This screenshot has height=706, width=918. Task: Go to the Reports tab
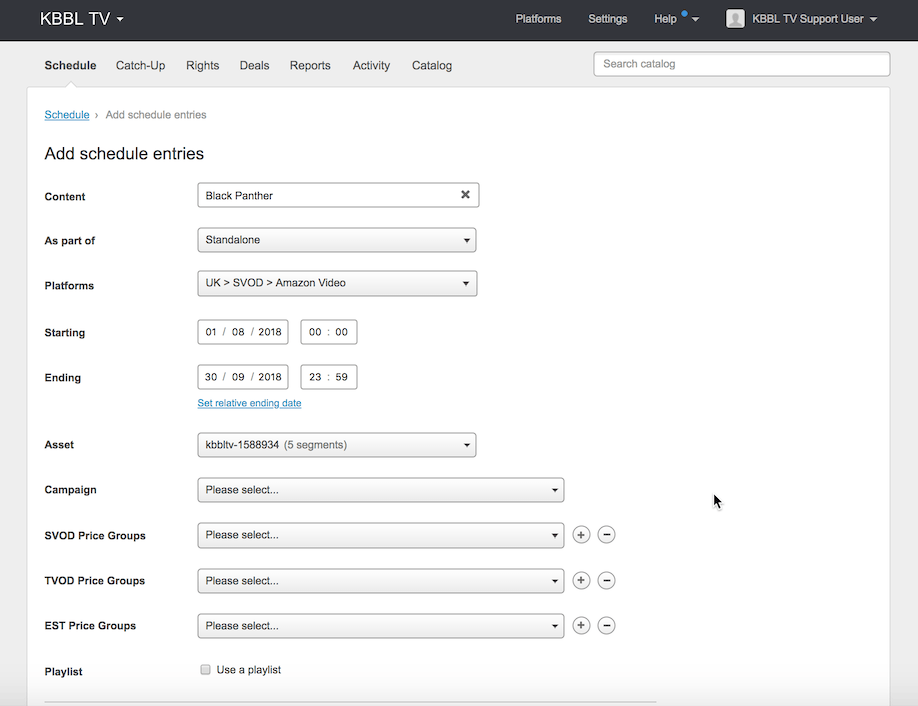point(310,66)
